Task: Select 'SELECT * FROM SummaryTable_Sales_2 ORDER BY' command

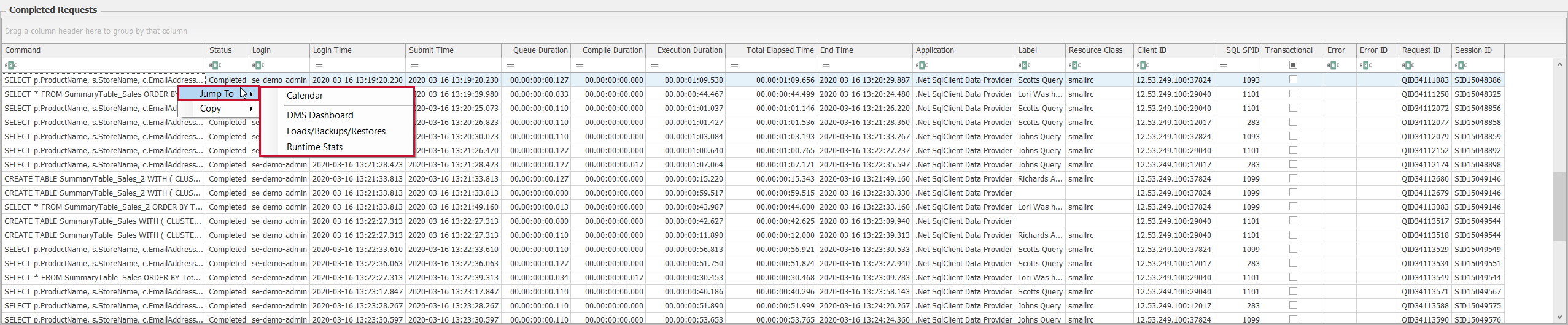Action: (104, 207)
